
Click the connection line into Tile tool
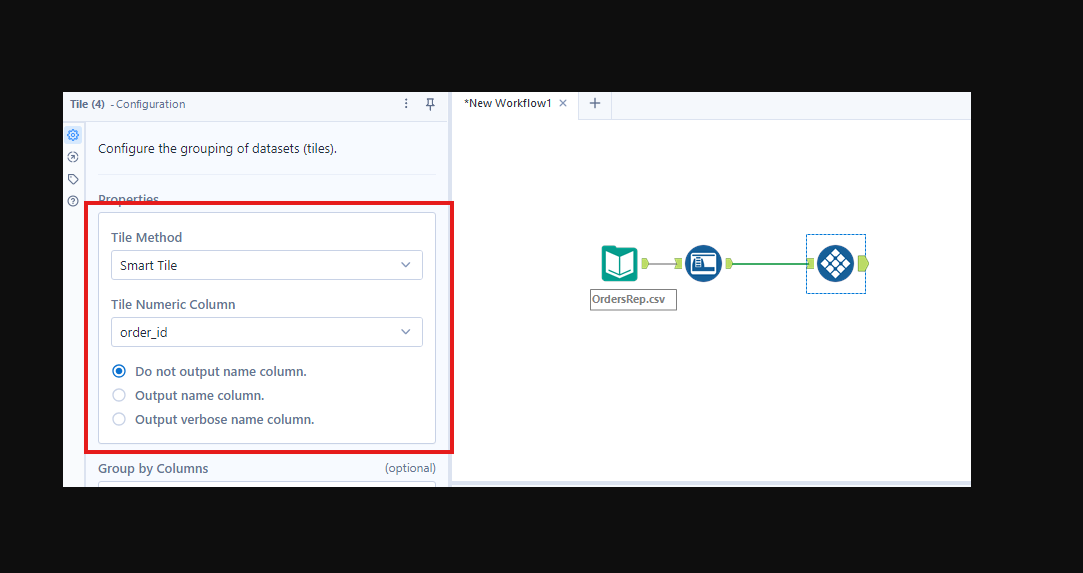coord(770,264)
